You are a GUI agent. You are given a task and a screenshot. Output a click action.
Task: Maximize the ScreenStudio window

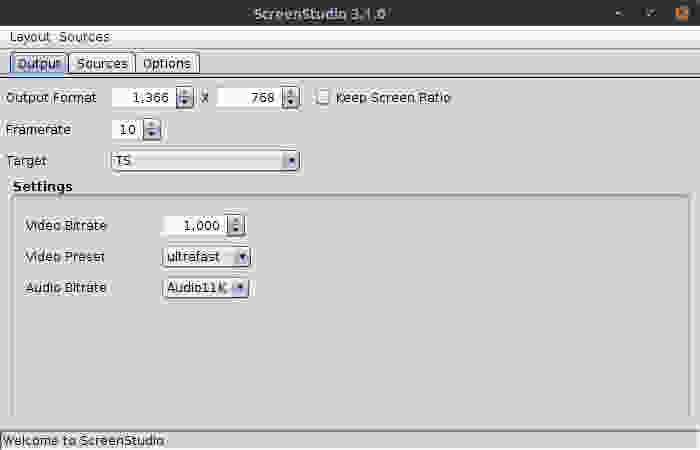(x=650, y=13)
